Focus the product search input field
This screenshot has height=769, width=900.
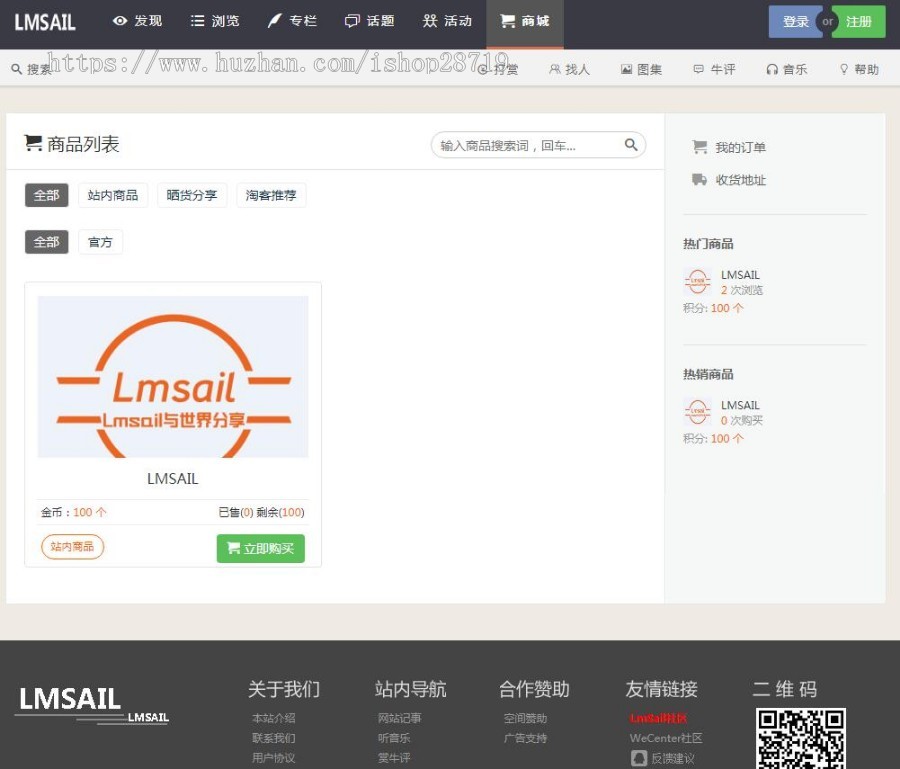tap(525, 145)
